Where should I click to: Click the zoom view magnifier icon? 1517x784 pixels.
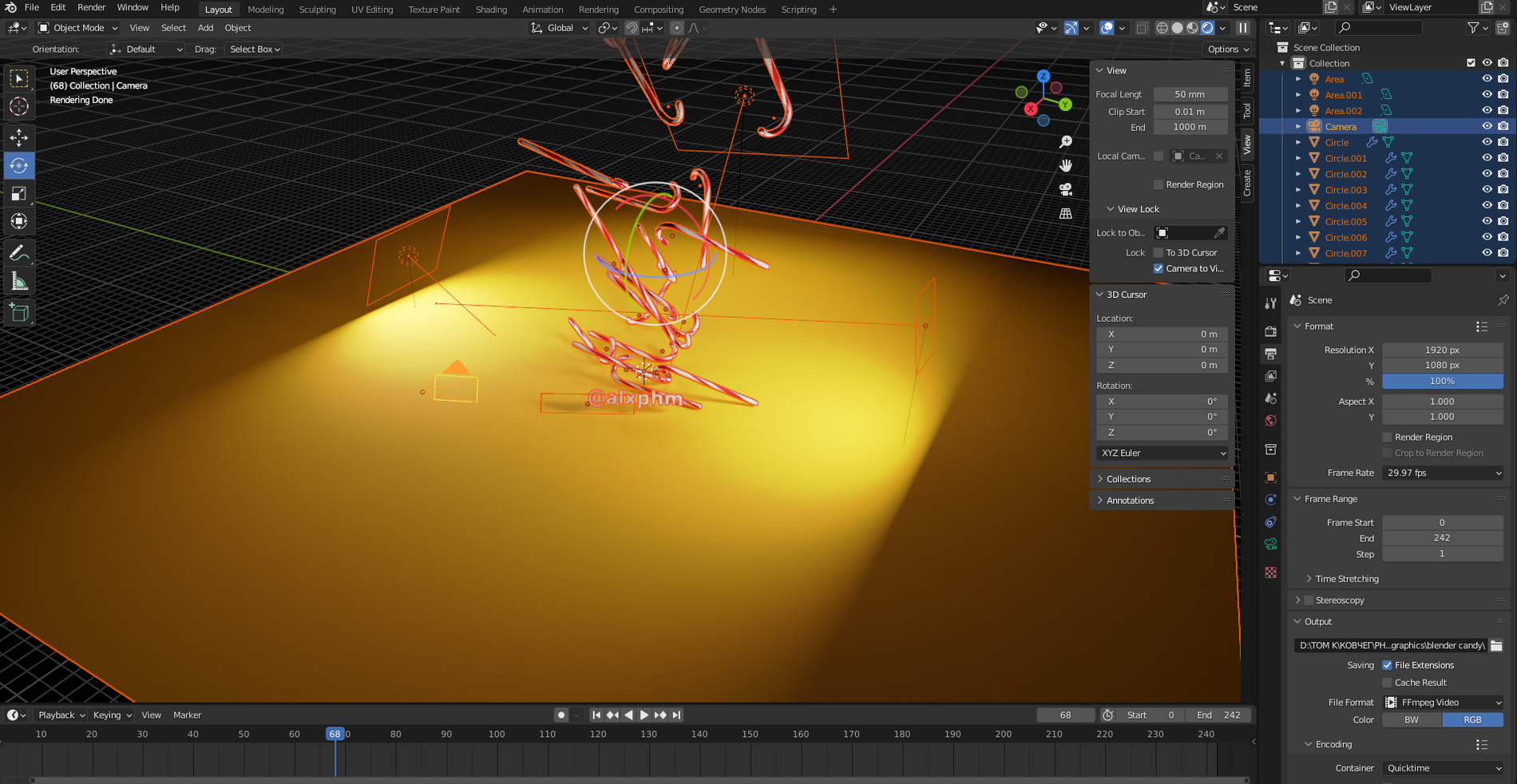tap(1066, 142)
